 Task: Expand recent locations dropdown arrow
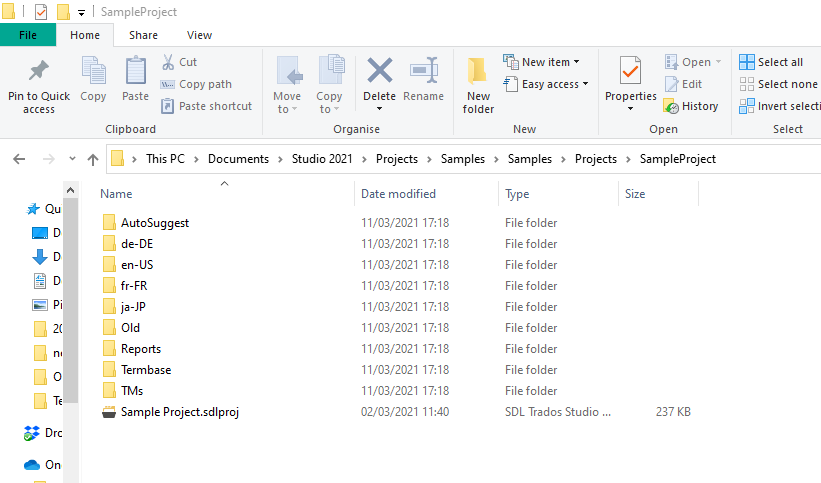coord(72,159)
